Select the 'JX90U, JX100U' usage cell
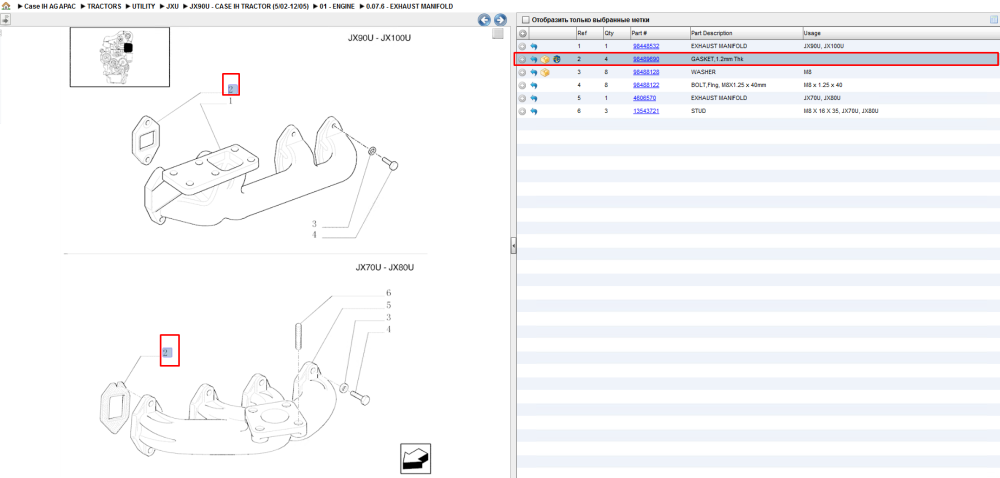 coord(823,47)
